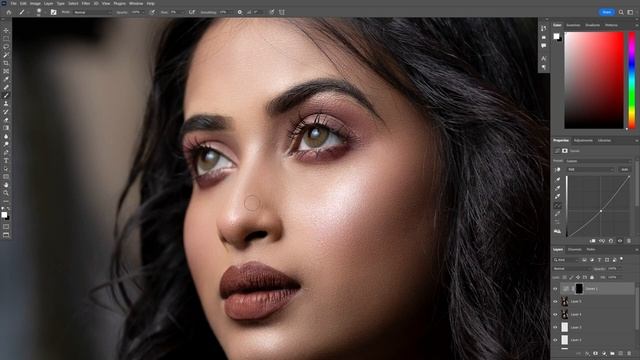Open the Window menu
640x360 pixels.
pos(136,4)
